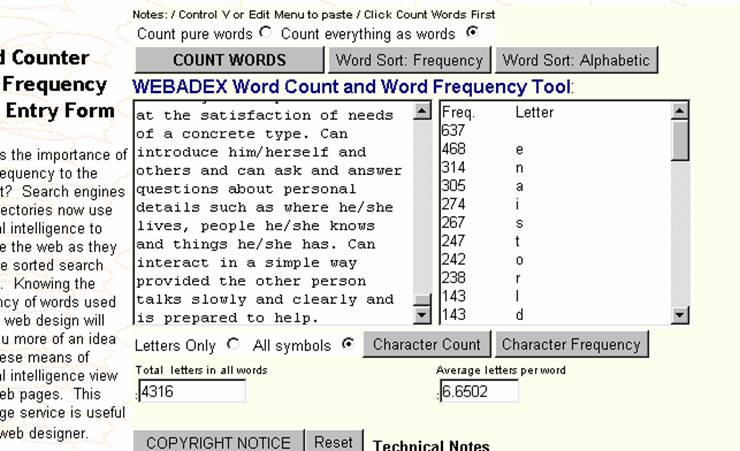Click the Technical Notes heading
This screenshot has width=740, height=451.
coord(431,445)
